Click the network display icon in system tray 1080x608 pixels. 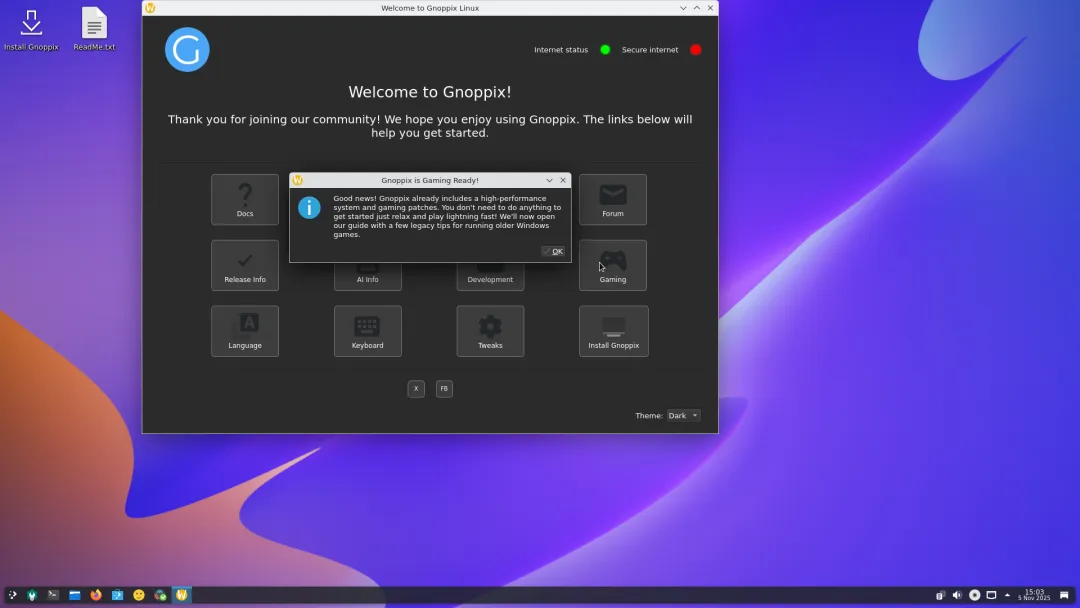tap(991, 595)
